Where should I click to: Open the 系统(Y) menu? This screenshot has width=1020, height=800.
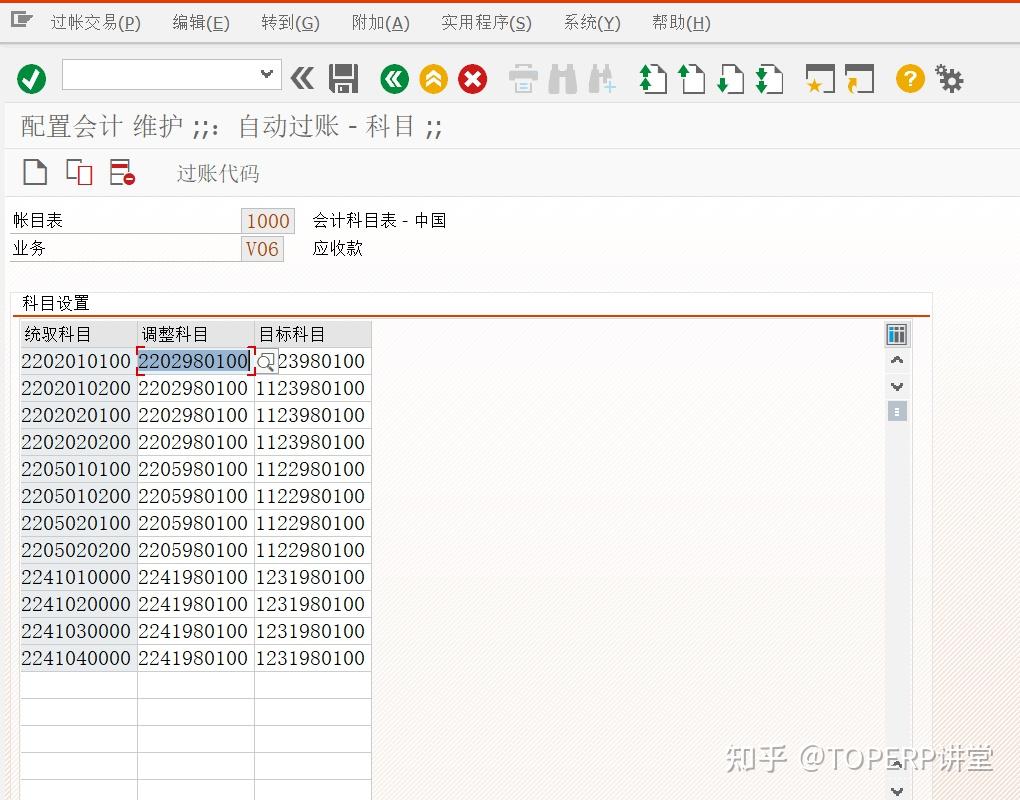[x=591, y=22]
